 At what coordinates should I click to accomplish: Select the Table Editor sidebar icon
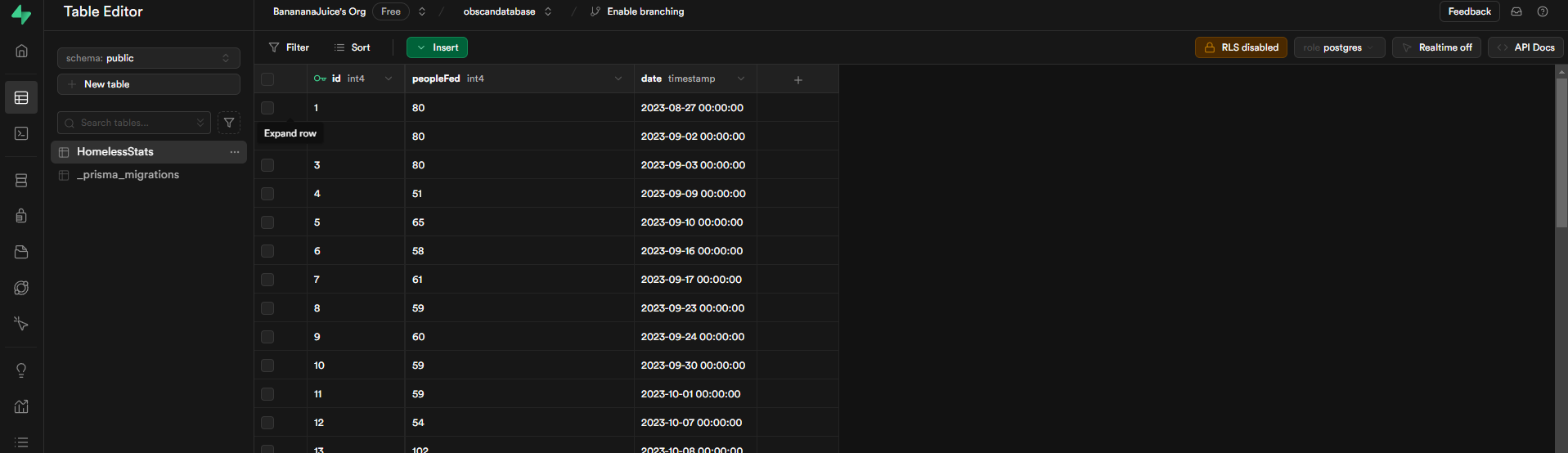(x=21, y=98)
